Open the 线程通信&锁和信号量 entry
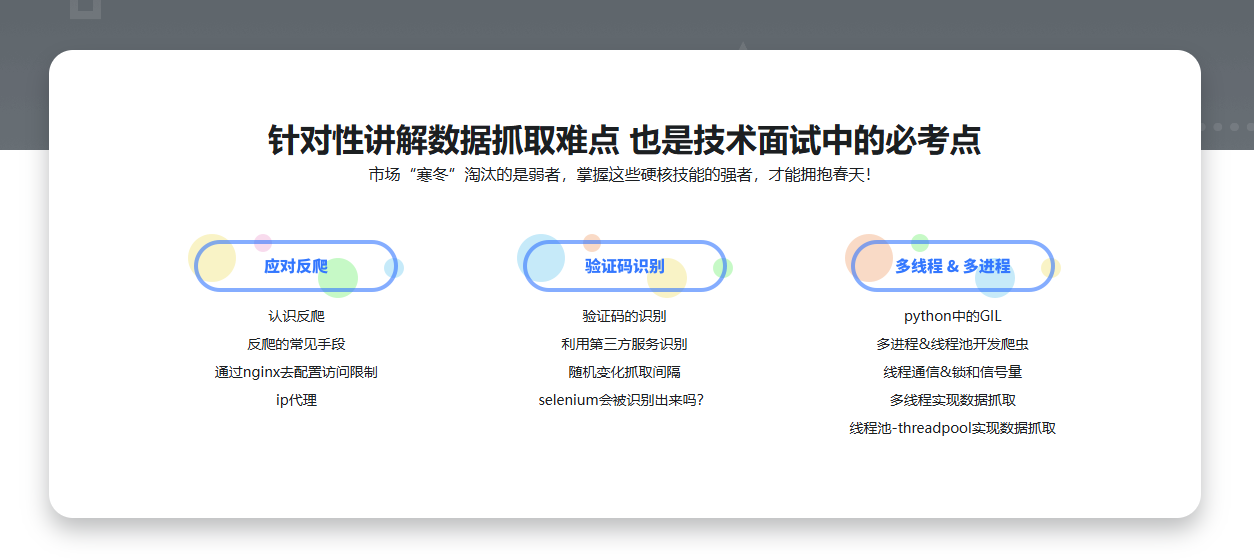This screenshot has width=1254, height=560. pyautogui.click(x=952, y=372)
